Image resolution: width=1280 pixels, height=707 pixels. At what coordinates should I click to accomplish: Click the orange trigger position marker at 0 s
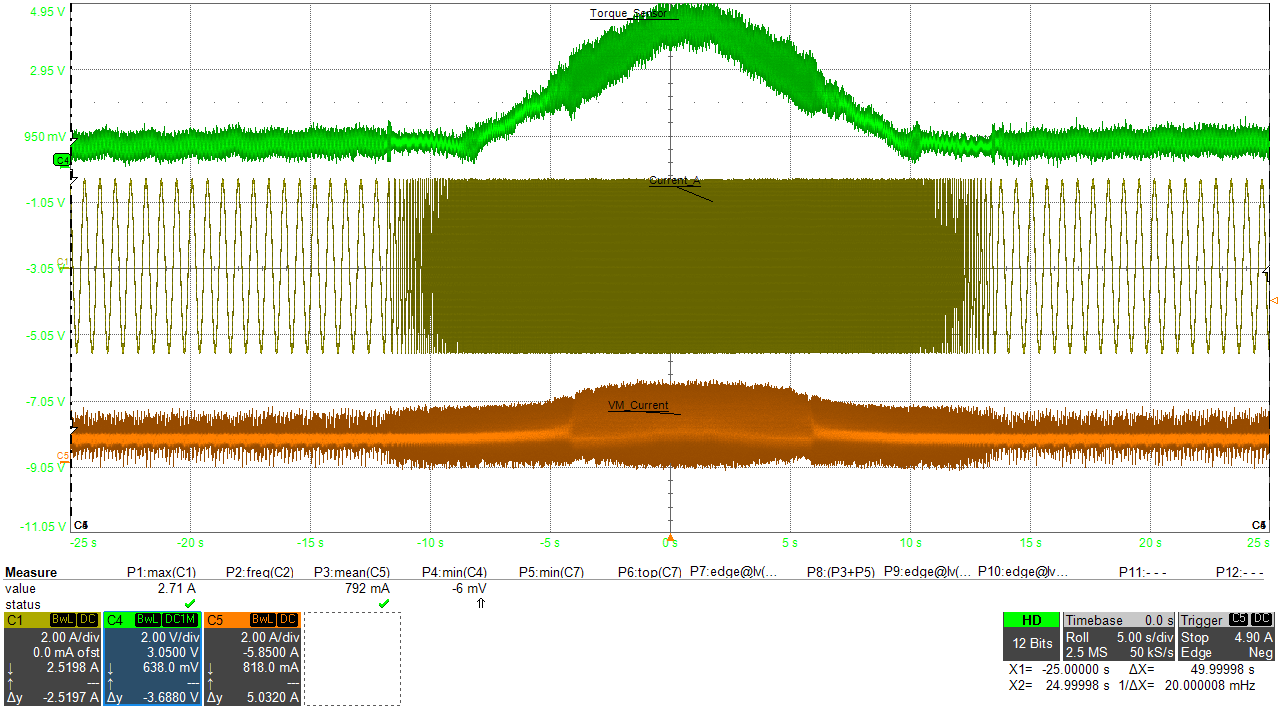[x=670, y=537]
